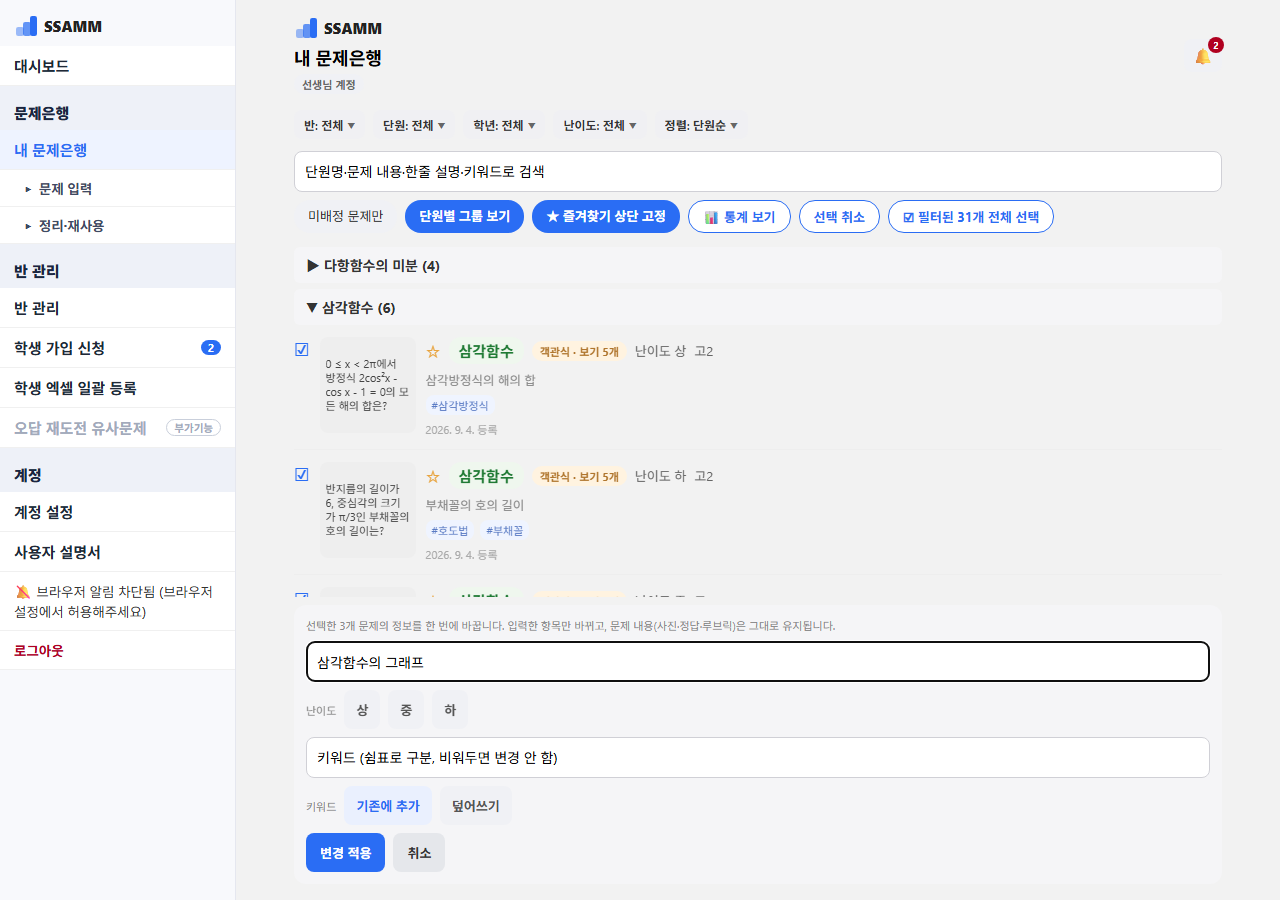This screenshot has height=900, width=1280.
Task: Go to 대시보드 in the sidebar
Action: [118, 66]
